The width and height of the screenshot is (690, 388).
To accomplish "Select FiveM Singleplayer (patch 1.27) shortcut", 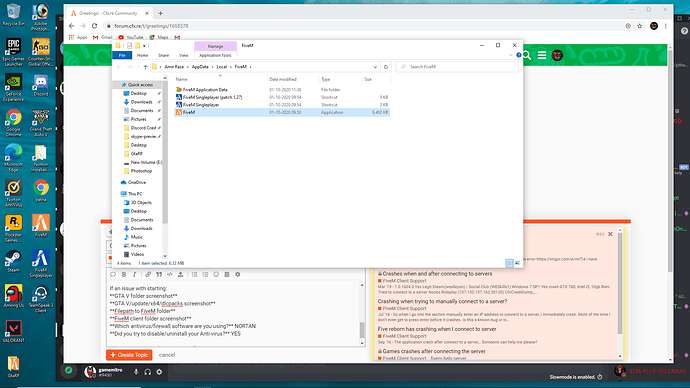I will tap(213, 97).
